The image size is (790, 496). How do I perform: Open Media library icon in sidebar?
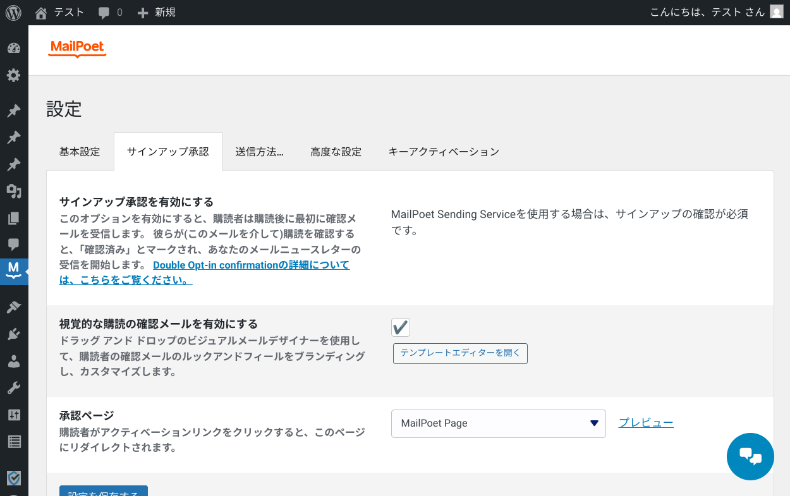coord(14,191)
